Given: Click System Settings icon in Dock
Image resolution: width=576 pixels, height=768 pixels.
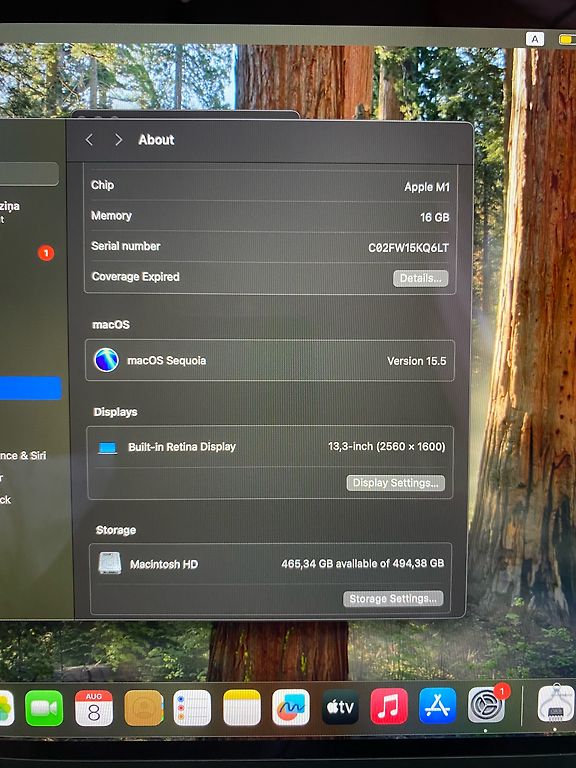Looking at the screenshot, I should point(486,705).
